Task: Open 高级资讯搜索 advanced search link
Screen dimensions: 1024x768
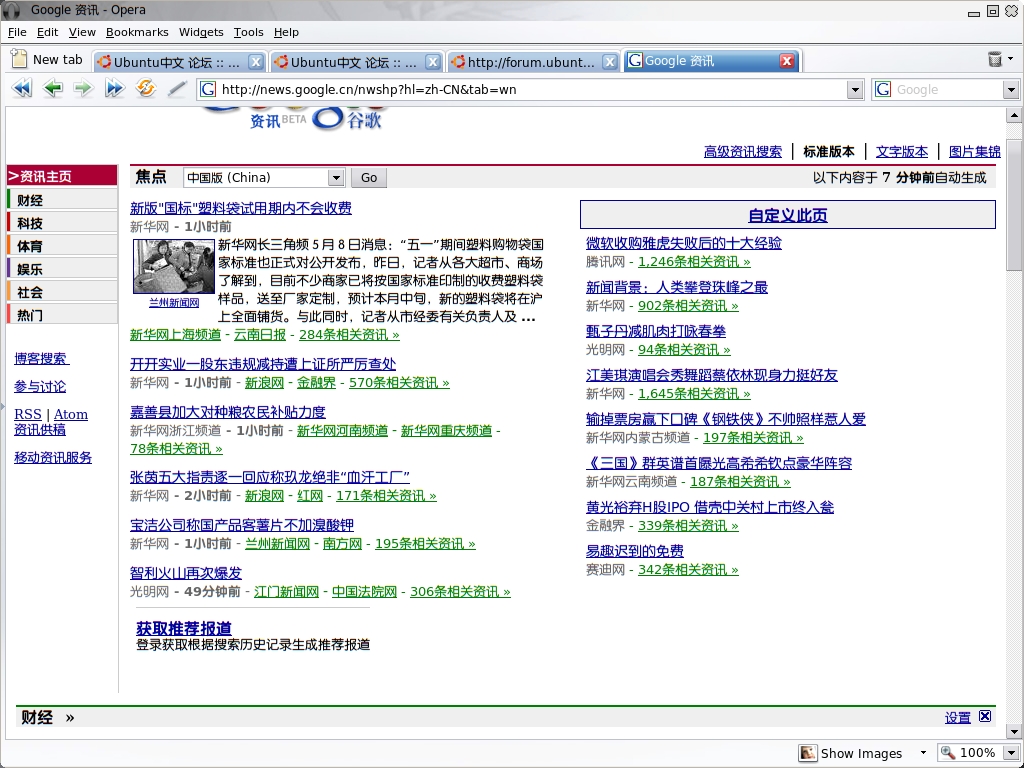Action: pos(743,152)
